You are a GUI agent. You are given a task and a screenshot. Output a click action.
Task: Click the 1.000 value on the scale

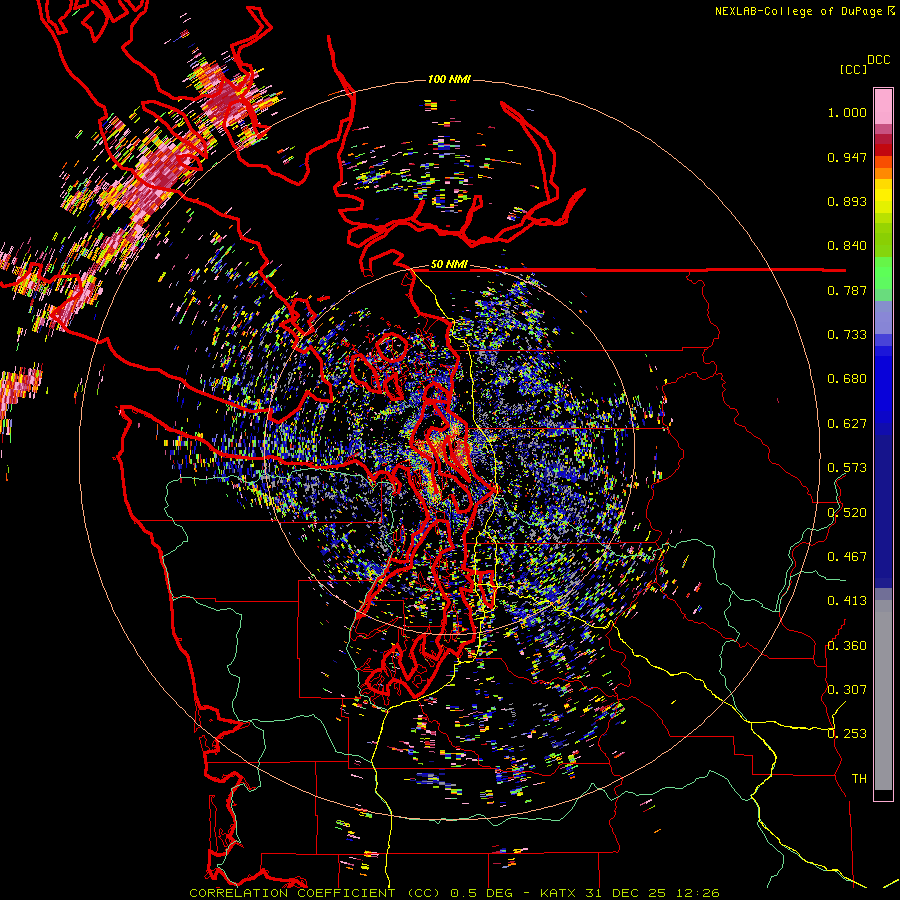(x=847, y=112)
